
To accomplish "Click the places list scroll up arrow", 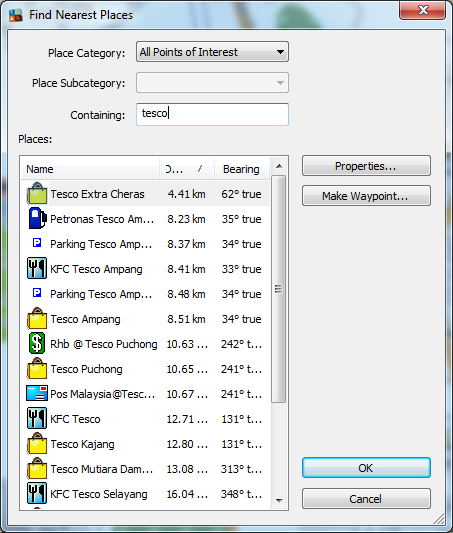I will (279, 166).
